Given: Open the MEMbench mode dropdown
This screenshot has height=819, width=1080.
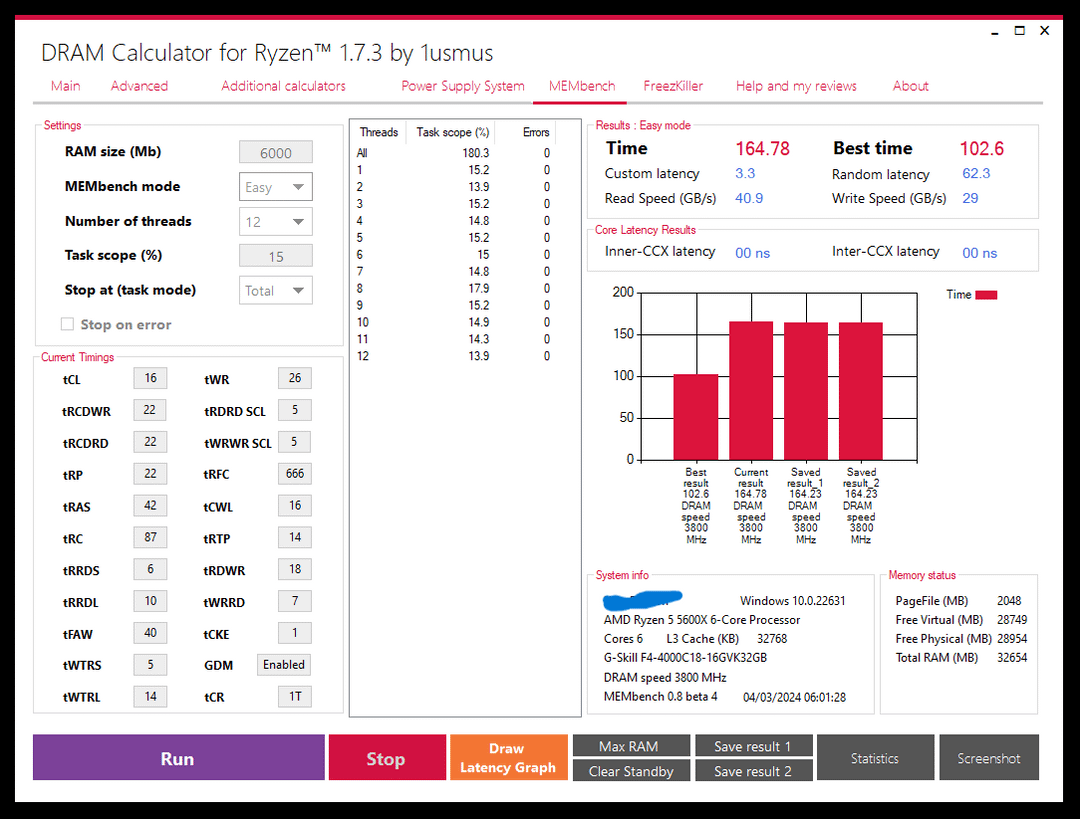Looking at the screenshot, I should coord(276,187).
